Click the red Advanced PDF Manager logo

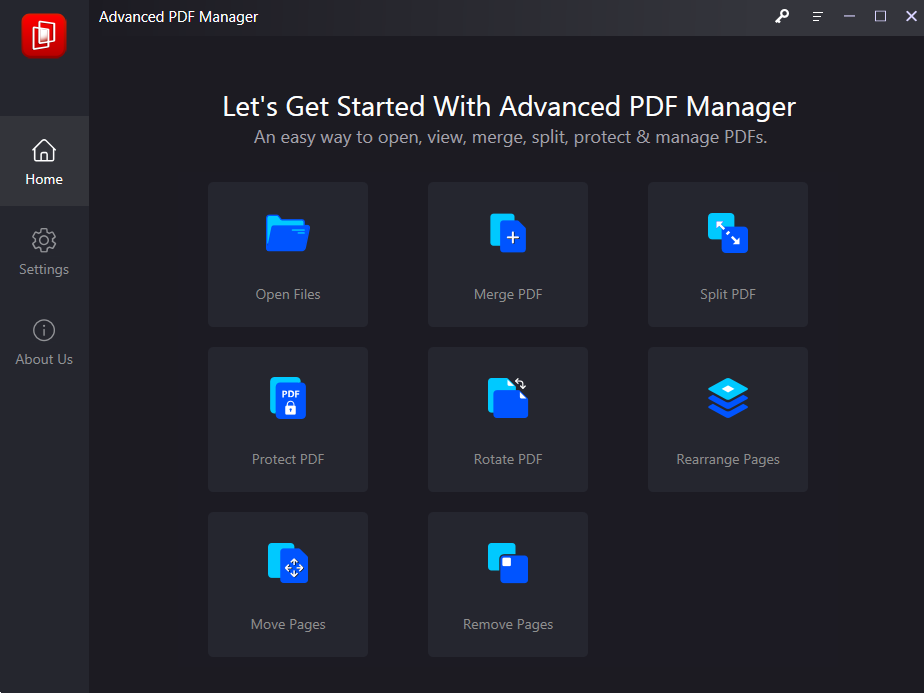point(44,35)
